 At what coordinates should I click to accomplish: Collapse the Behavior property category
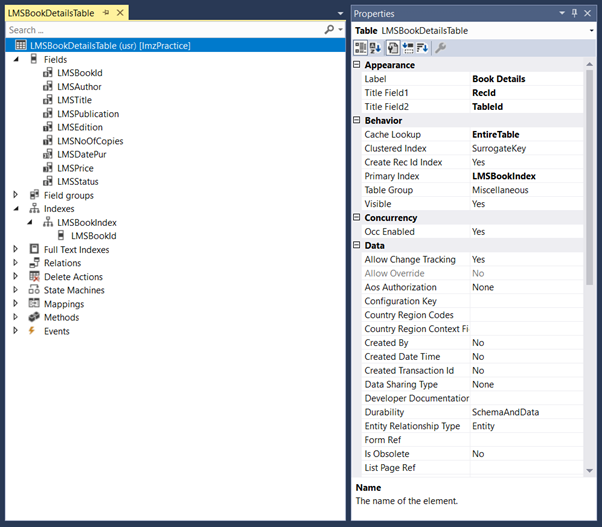pyautogui.click(x=357, y=121)
